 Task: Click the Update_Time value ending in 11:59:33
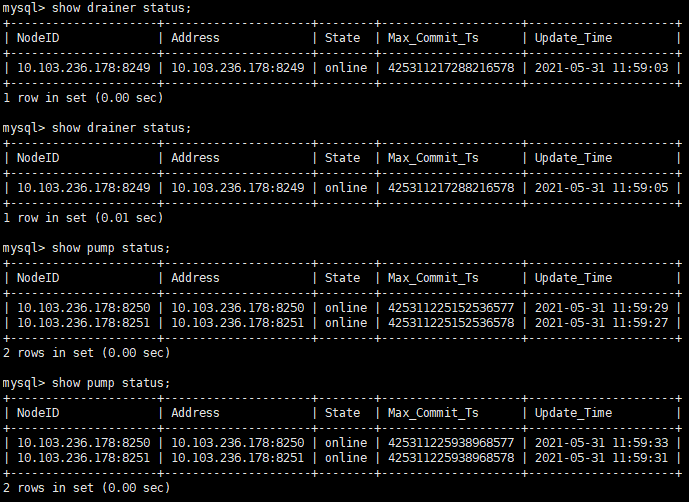601,443
